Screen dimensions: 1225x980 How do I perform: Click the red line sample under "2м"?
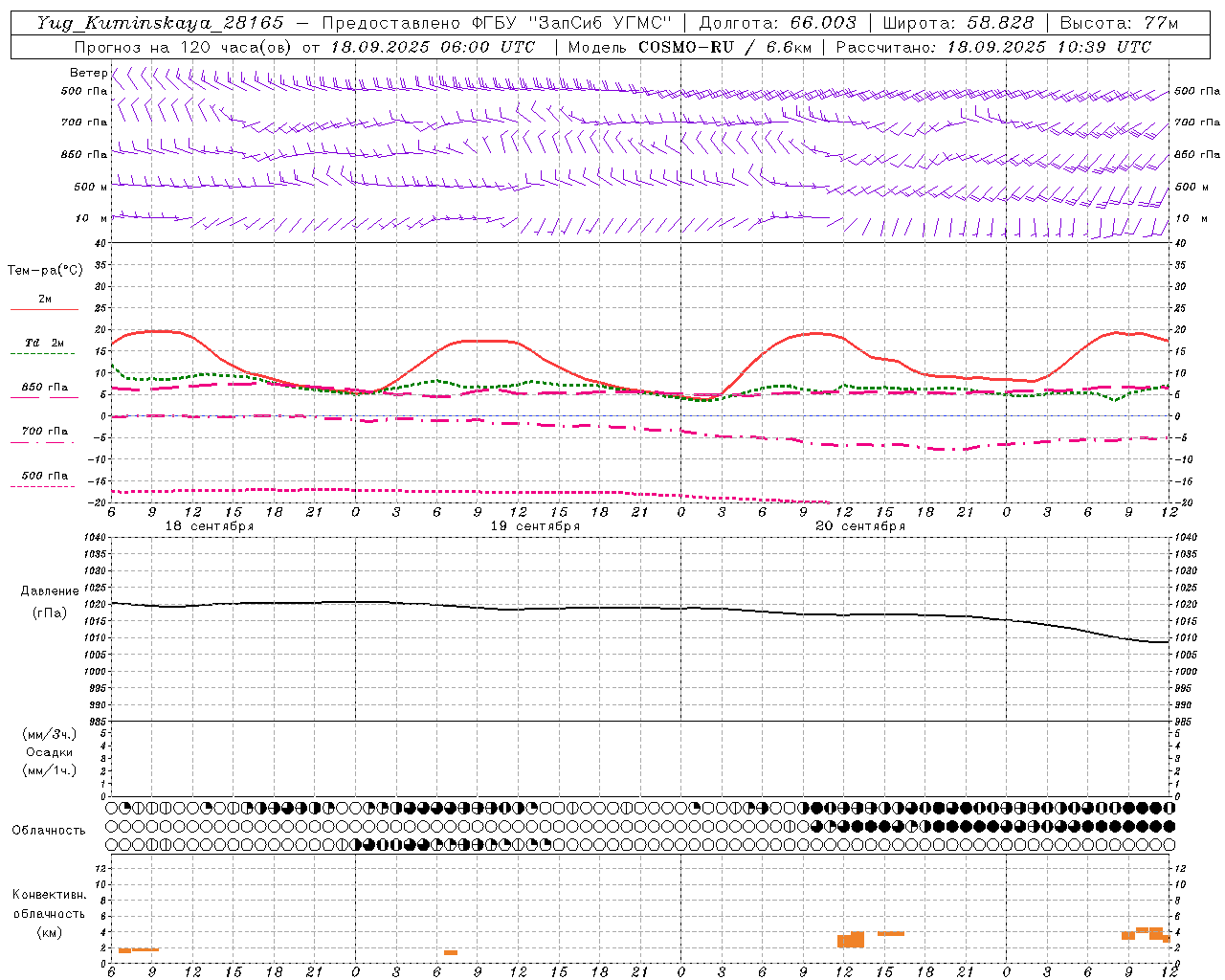[44, 310]
